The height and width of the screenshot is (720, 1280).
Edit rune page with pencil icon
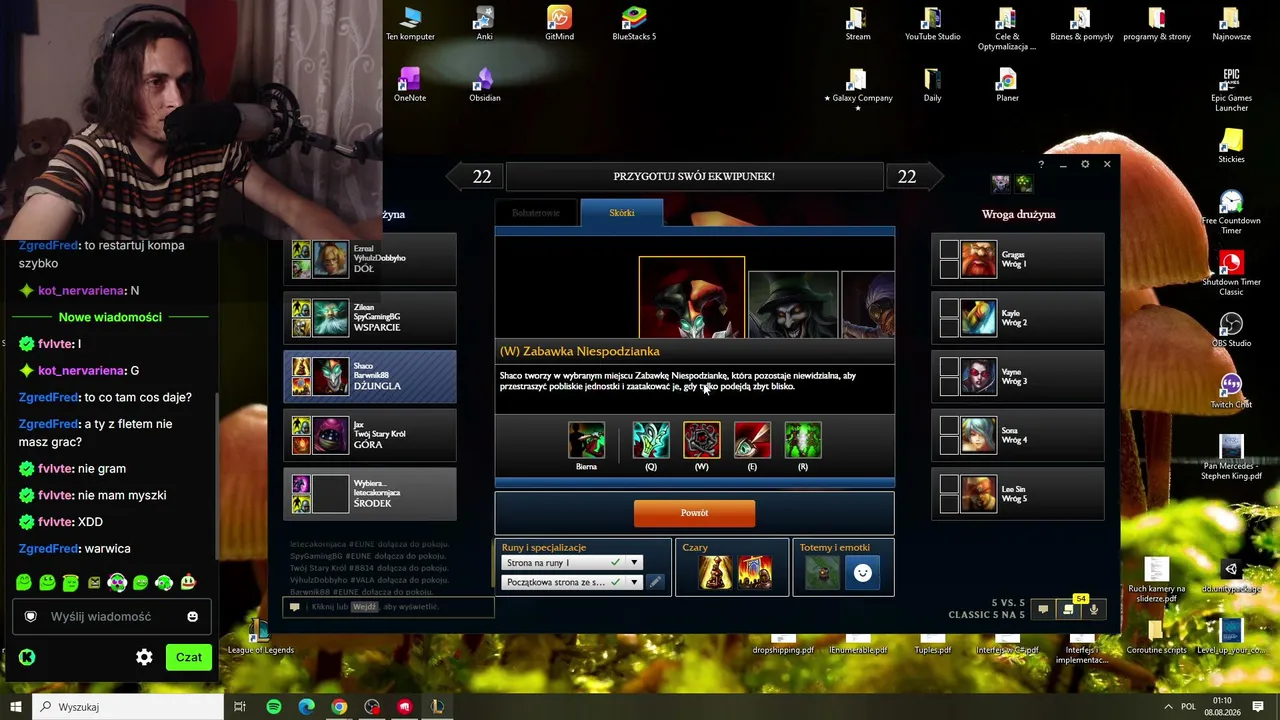[x=655, y=582]
